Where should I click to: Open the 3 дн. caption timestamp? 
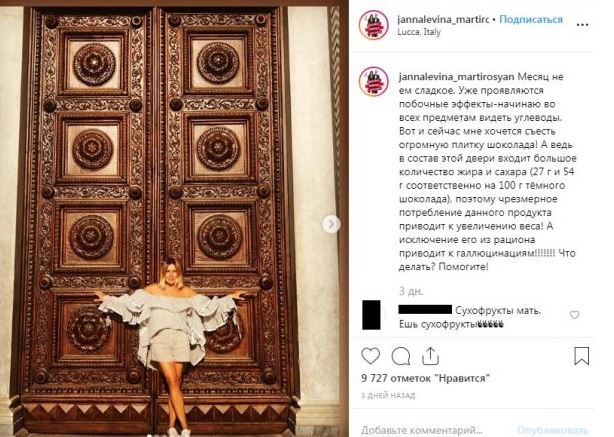tap(411, 291)
